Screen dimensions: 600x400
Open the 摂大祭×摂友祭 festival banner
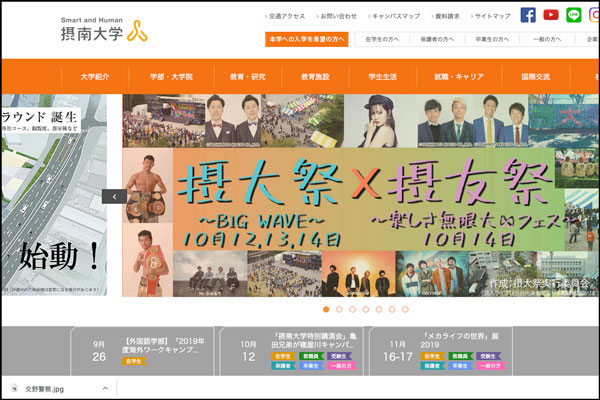coord(360,197)
